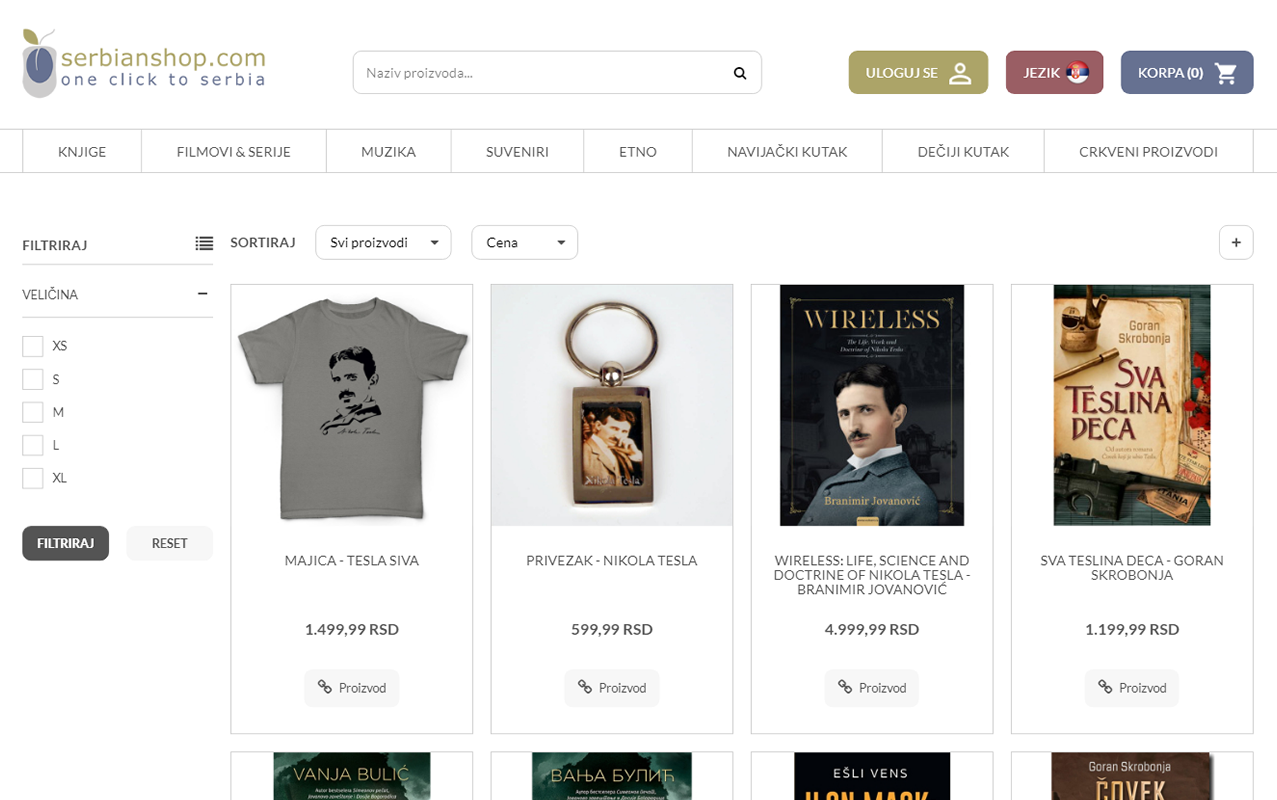Image resolution: width=1277 pixels, height=800 pixels.
Task: Click link icon under the Wireless book
Action: 845,687
